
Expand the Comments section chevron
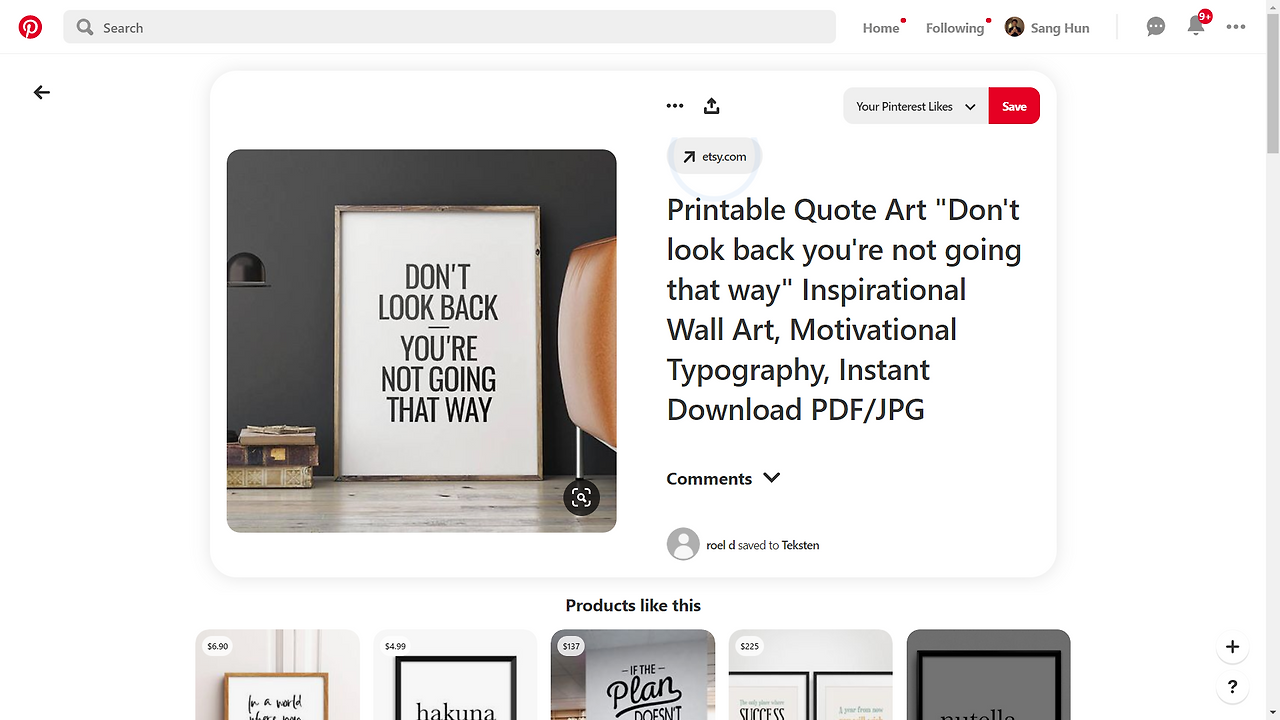(772, 478)
